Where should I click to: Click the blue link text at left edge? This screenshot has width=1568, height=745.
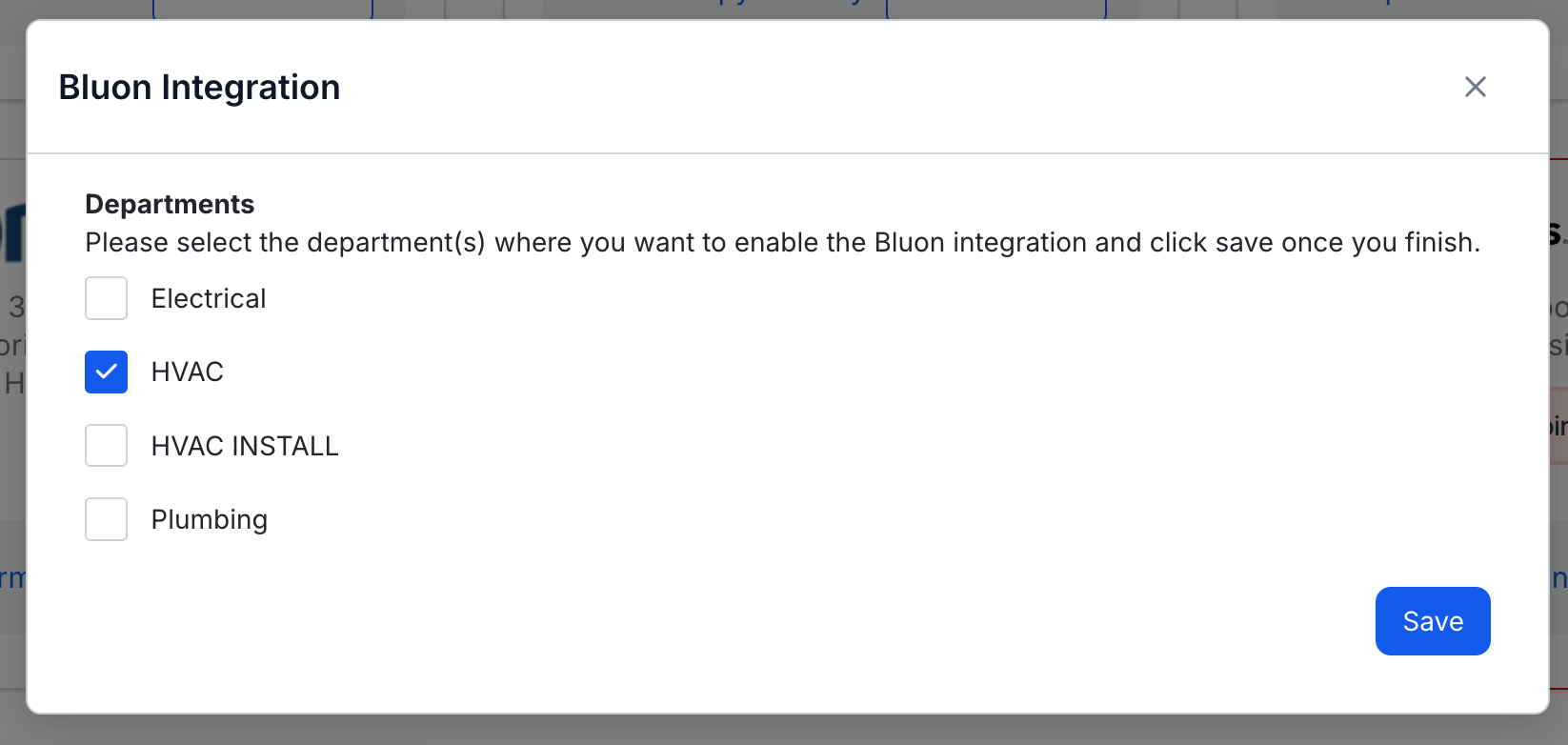pyautogui.click(x=12, y=578)
